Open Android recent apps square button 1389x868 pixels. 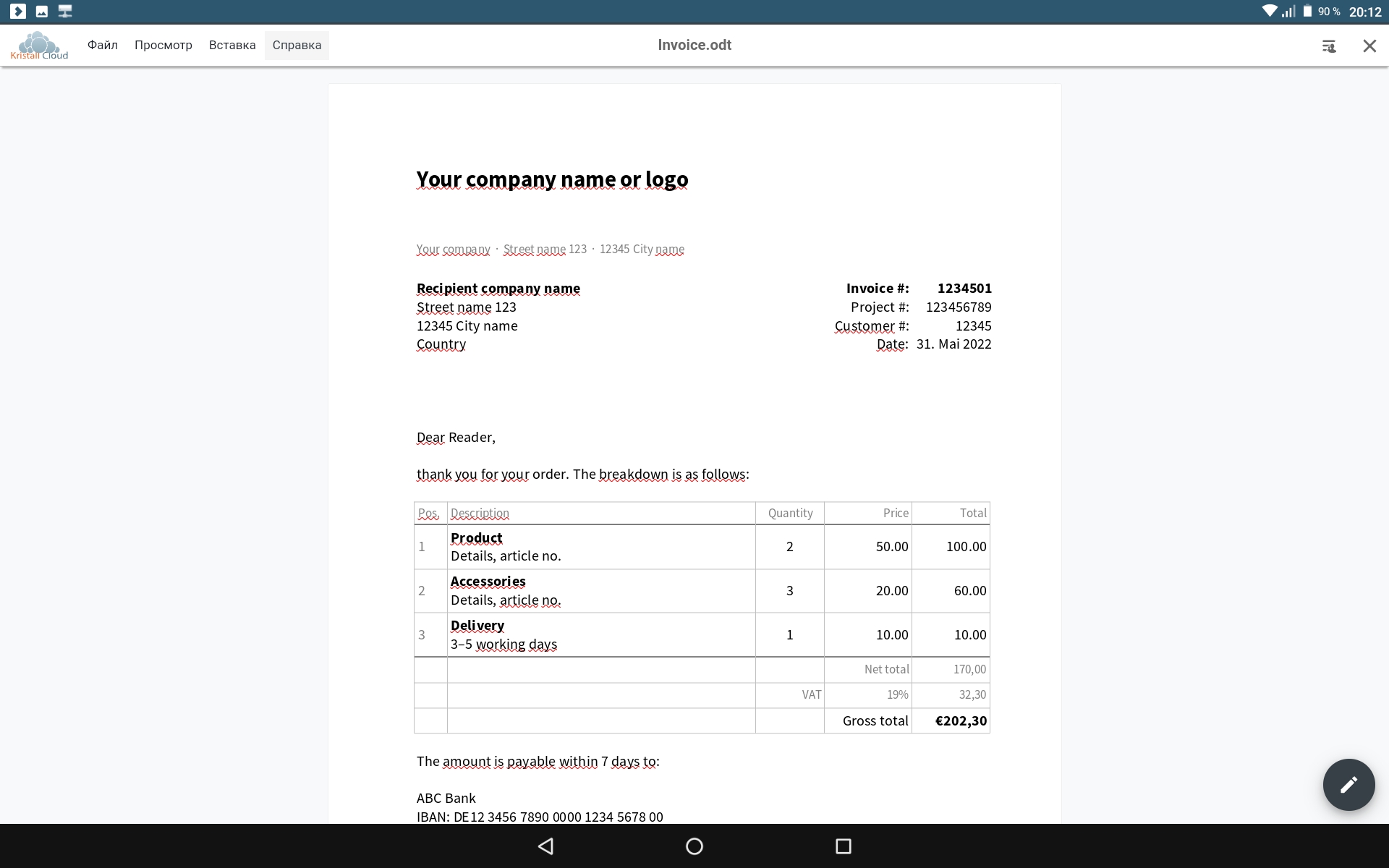(x=843, y=846)
